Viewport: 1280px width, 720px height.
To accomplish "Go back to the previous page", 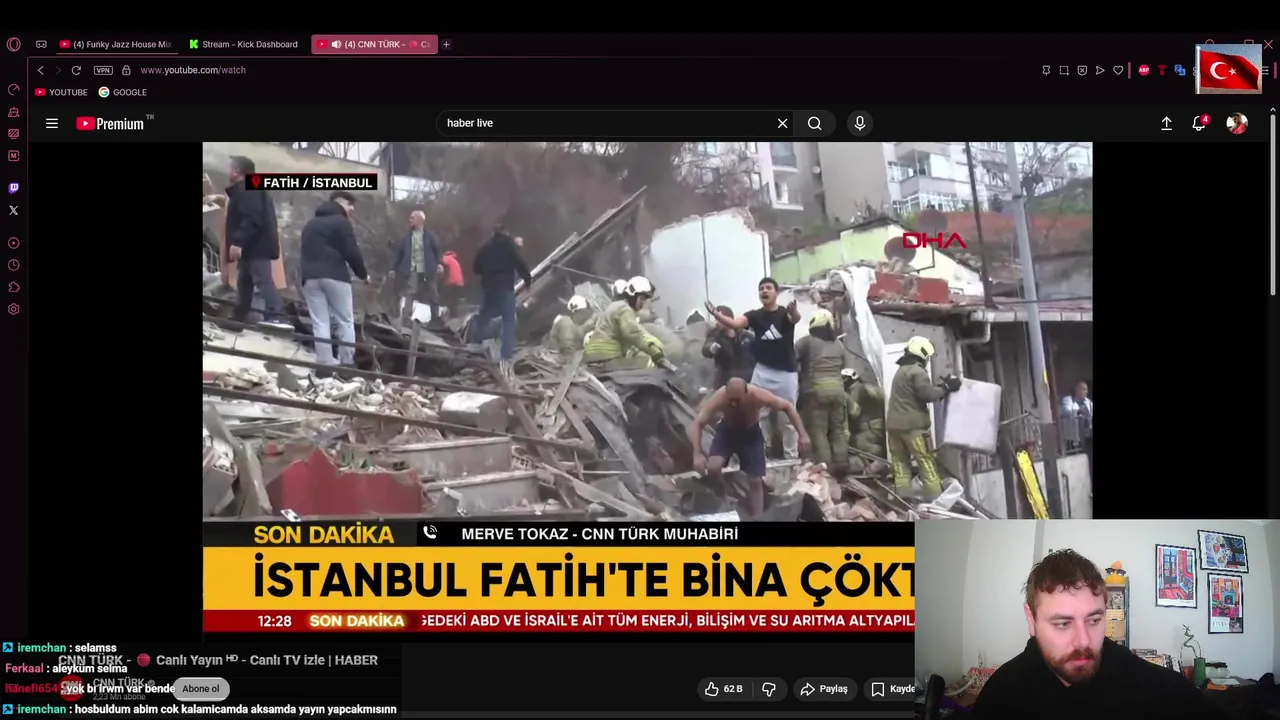I will pyautogui.click(x=40, y=70).
